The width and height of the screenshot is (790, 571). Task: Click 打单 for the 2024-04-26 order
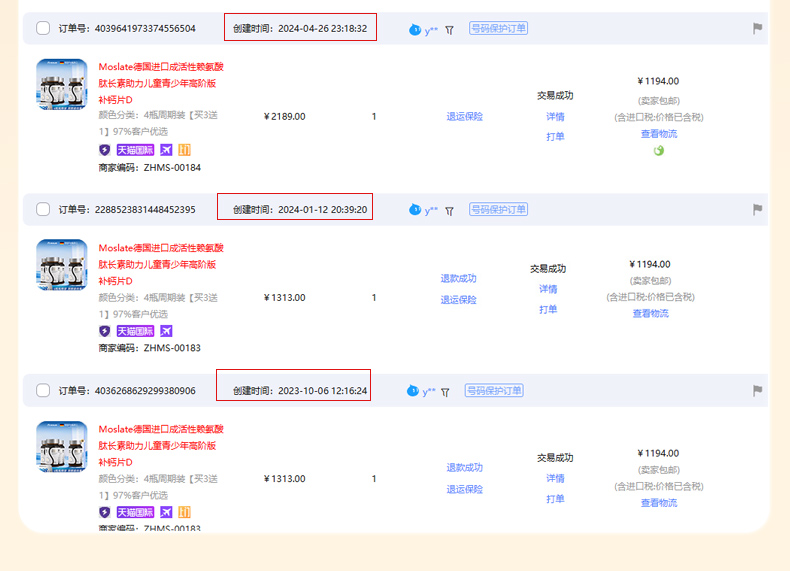[555, 137]
